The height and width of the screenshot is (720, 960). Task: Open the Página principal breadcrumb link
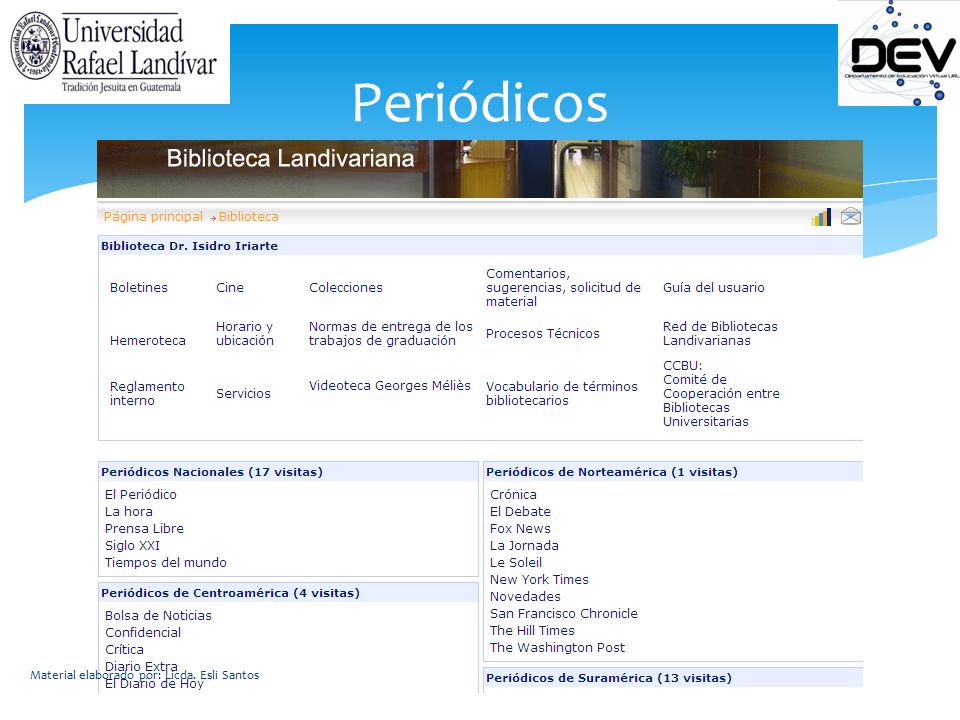coord(153,217)
